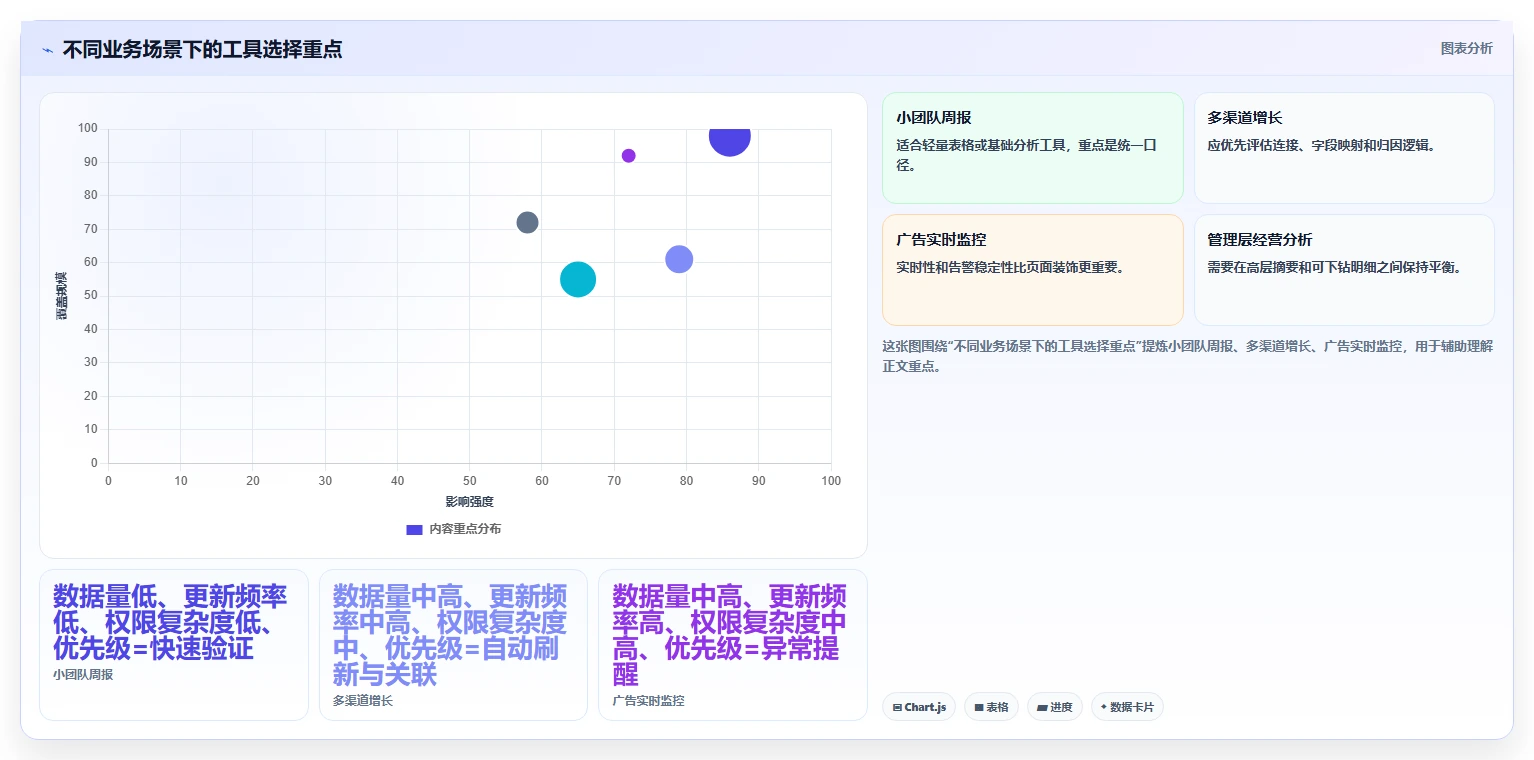Screen dimensions: 1534x760
Task: Click the small purple bubble on chart
Action: point(629,156)
